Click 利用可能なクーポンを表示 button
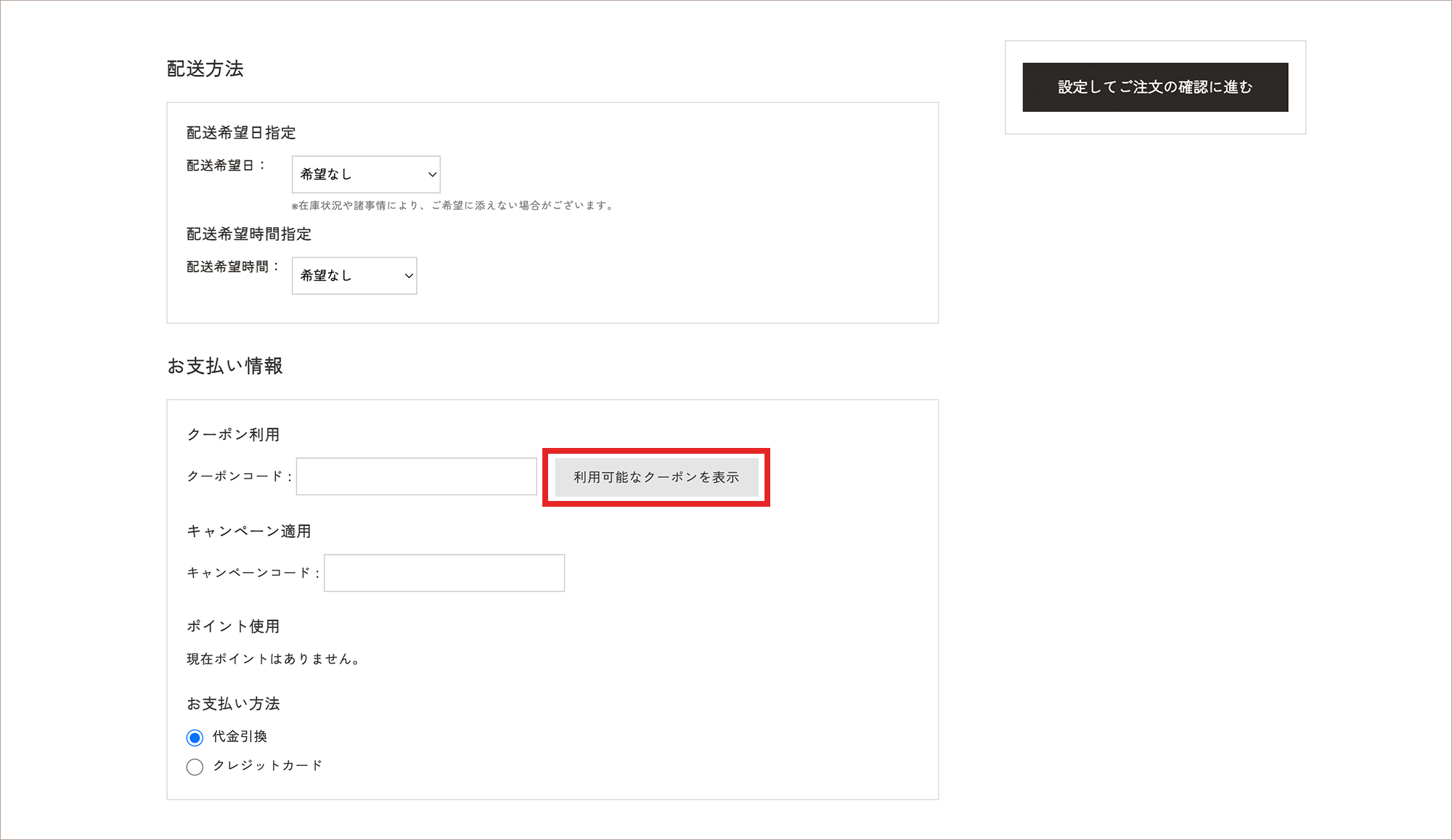The height and width of the screenshot is (840, 1452). (656, 477)
